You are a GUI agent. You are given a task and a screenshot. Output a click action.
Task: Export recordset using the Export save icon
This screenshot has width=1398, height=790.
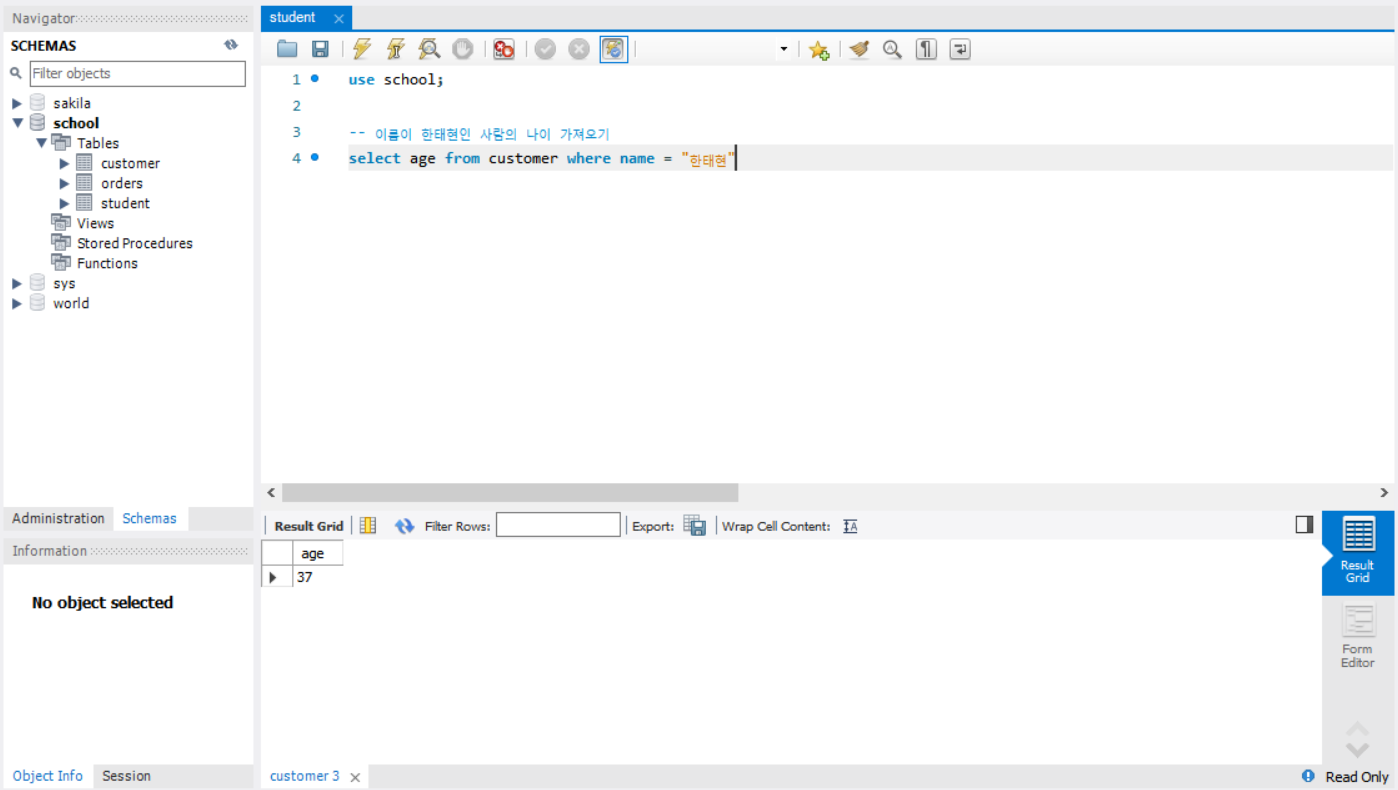click(x=695, y=526)
